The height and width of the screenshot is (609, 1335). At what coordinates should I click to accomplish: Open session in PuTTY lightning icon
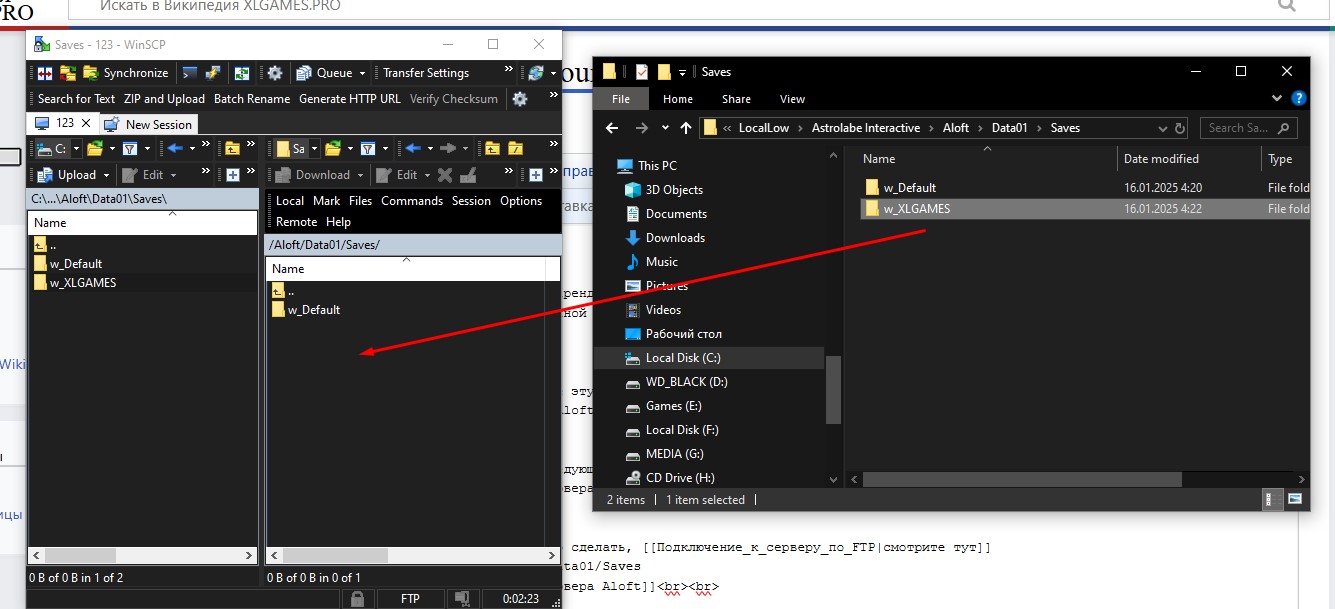tap(212, 73)
